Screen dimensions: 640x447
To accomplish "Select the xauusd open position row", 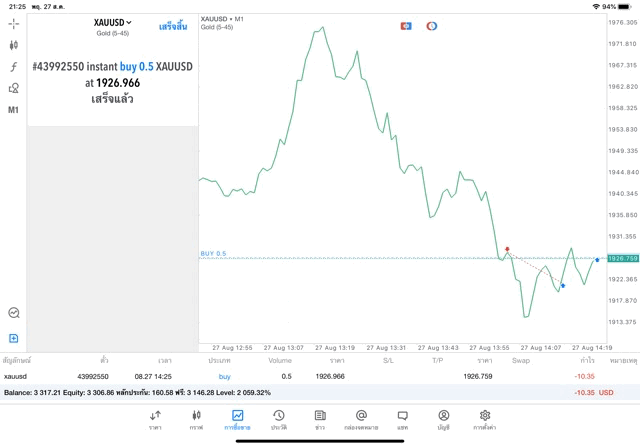I will (300, 376).
